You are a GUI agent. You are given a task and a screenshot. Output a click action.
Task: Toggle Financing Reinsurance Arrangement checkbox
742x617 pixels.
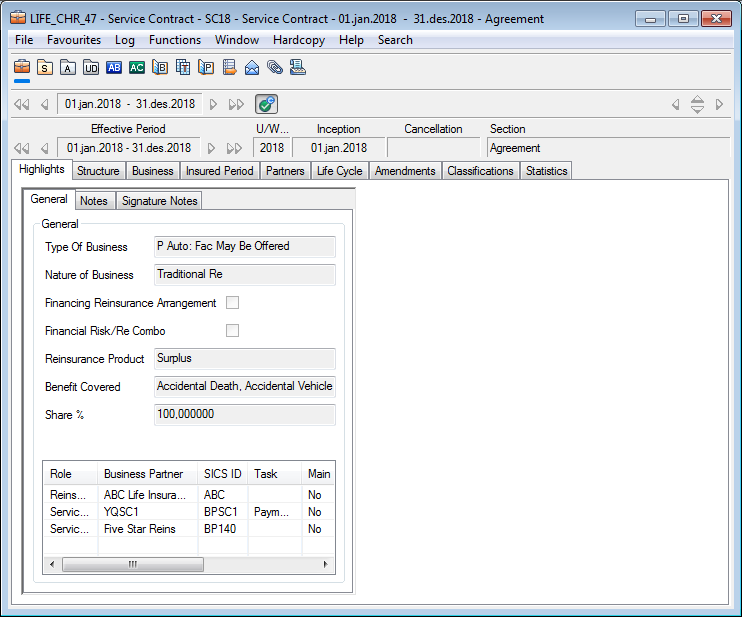(x=232, y=303)
